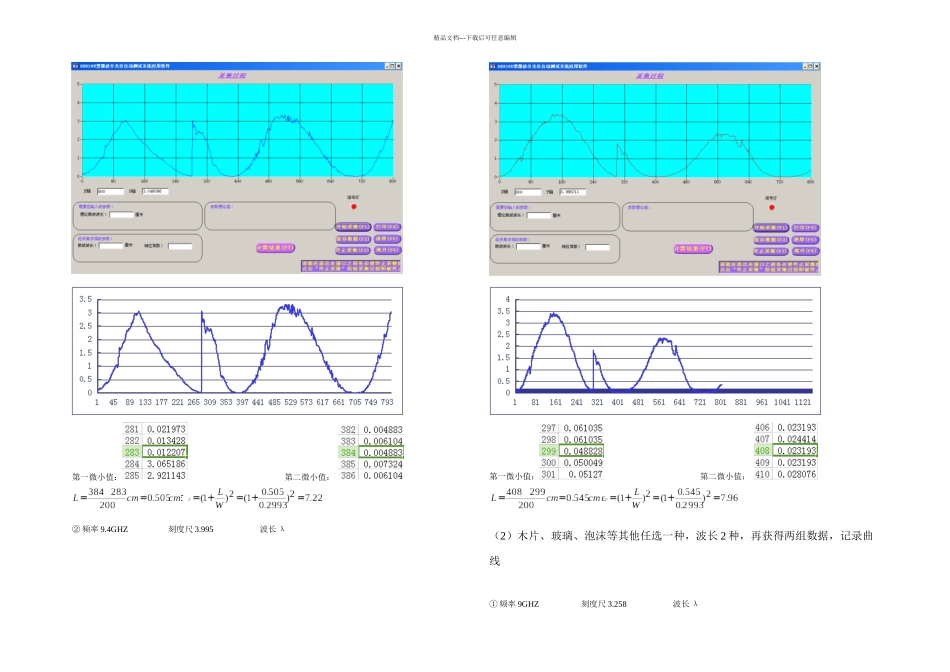Click 打印 (F4) button in left window
Screen dimensions: 950x672
click(x=387, y=227)
